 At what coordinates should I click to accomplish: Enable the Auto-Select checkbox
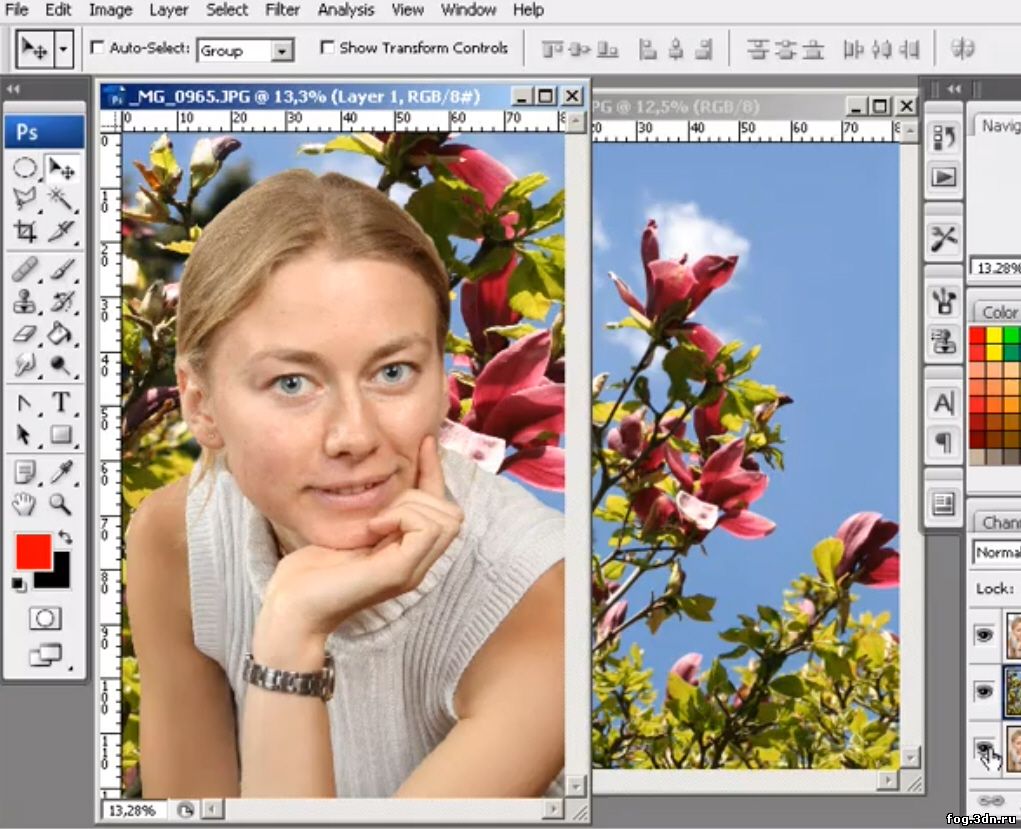[x=97, y=48]
